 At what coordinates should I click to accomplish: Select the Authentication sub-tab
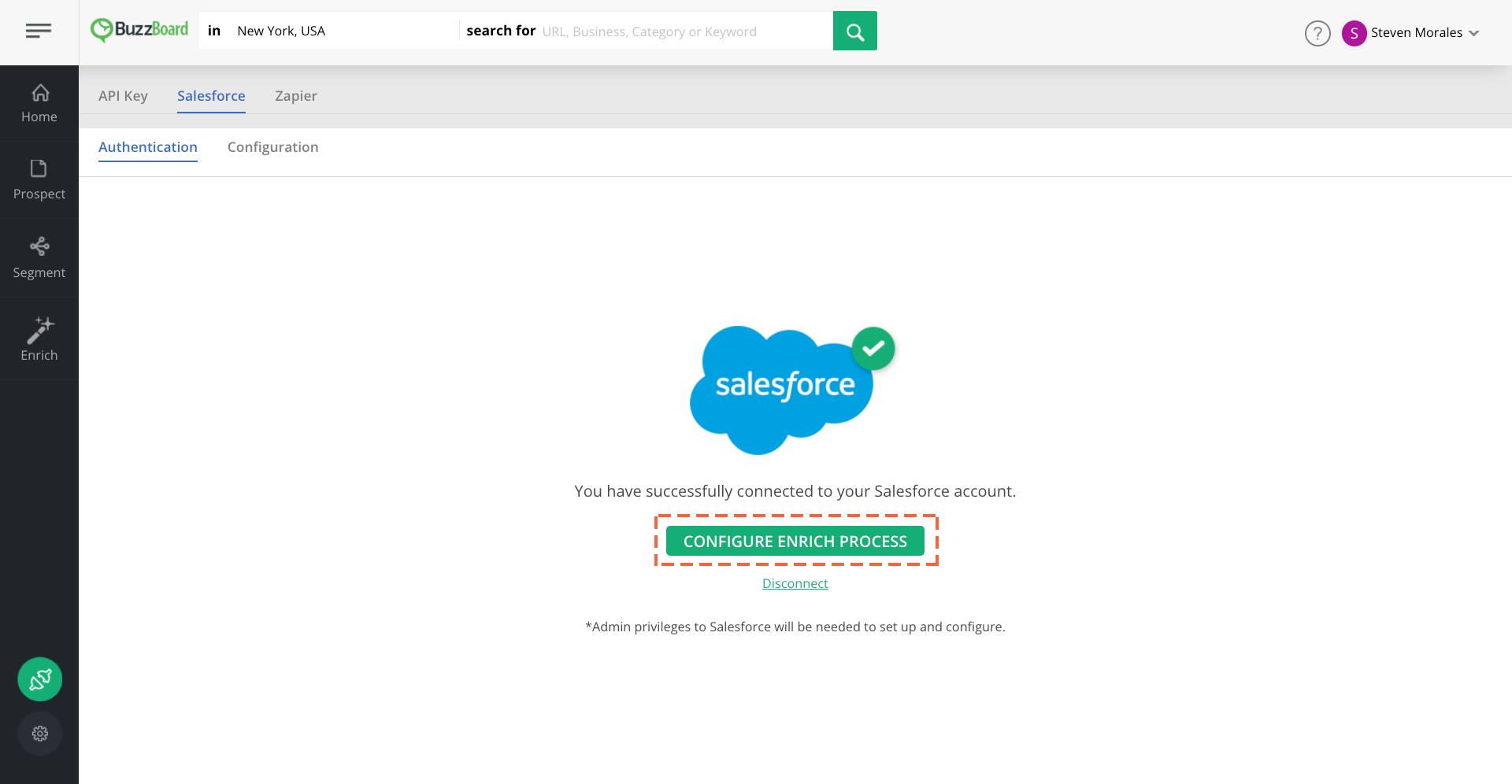tap(148, 147)
